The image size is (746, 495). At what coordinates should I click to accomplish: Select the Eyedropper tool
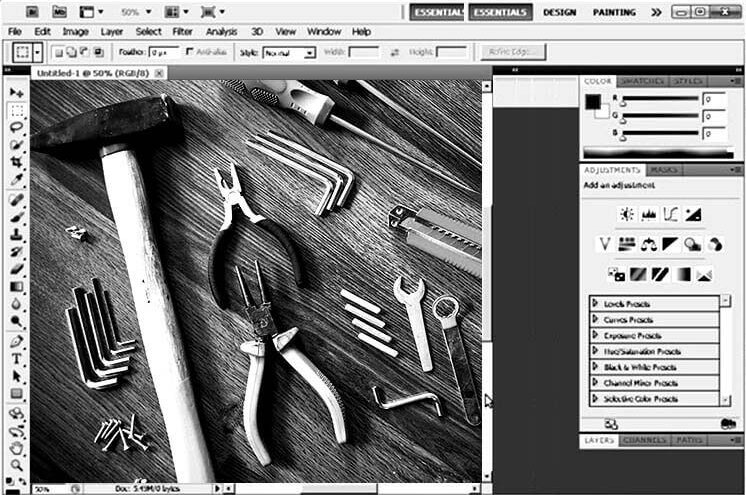17,180
